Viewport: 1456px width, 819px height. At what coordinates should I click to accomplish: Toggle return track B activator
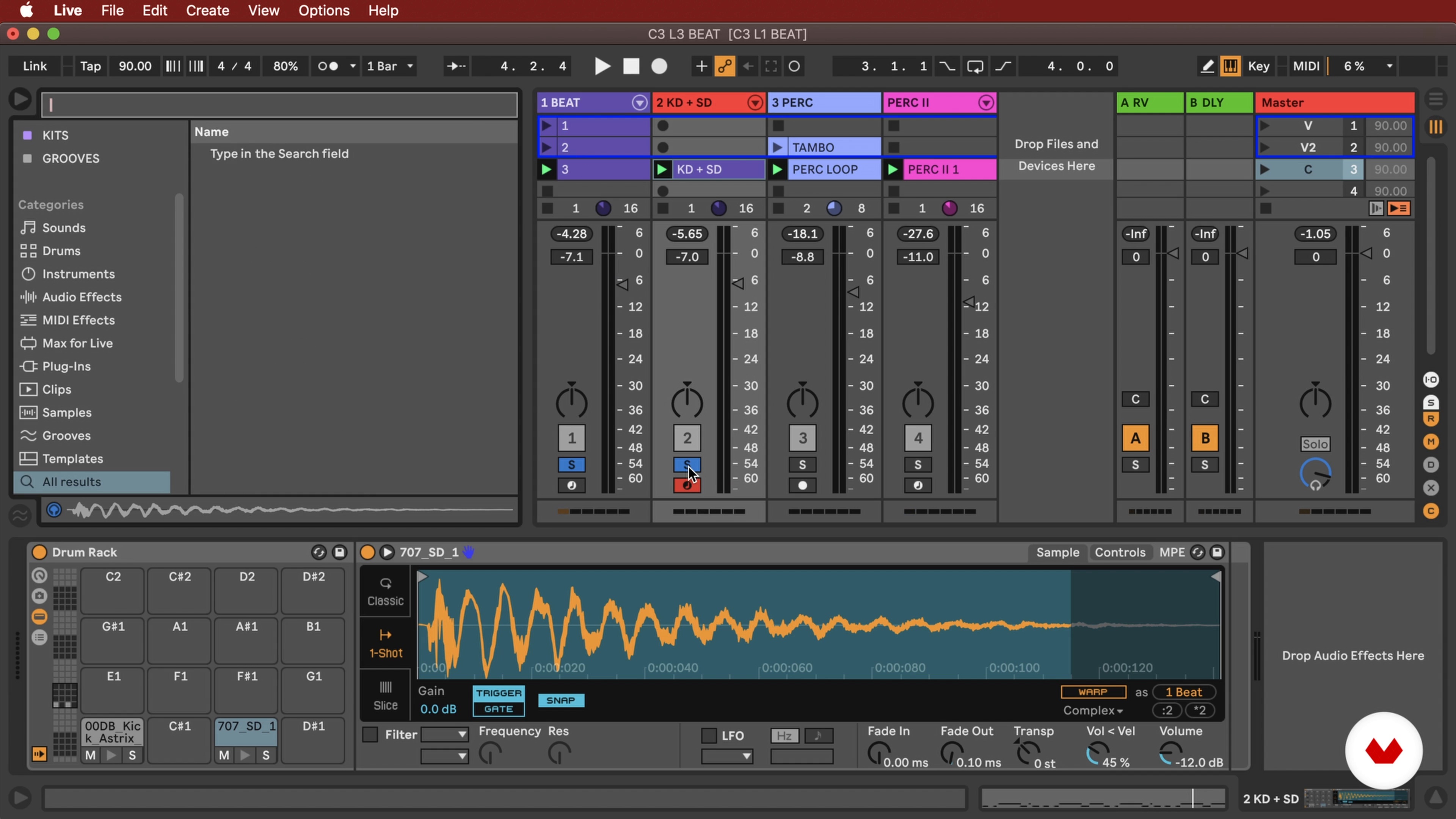pyautogui.click(x=1205, y=438)
